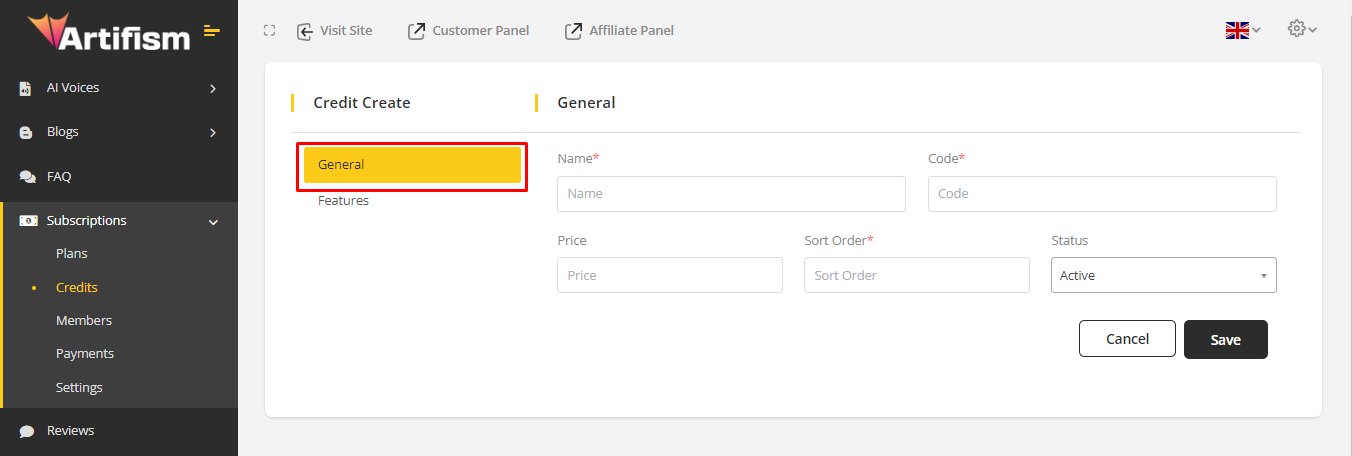
Task: Collapse sidebar using the hamburger icon
Action: [211, 31]
